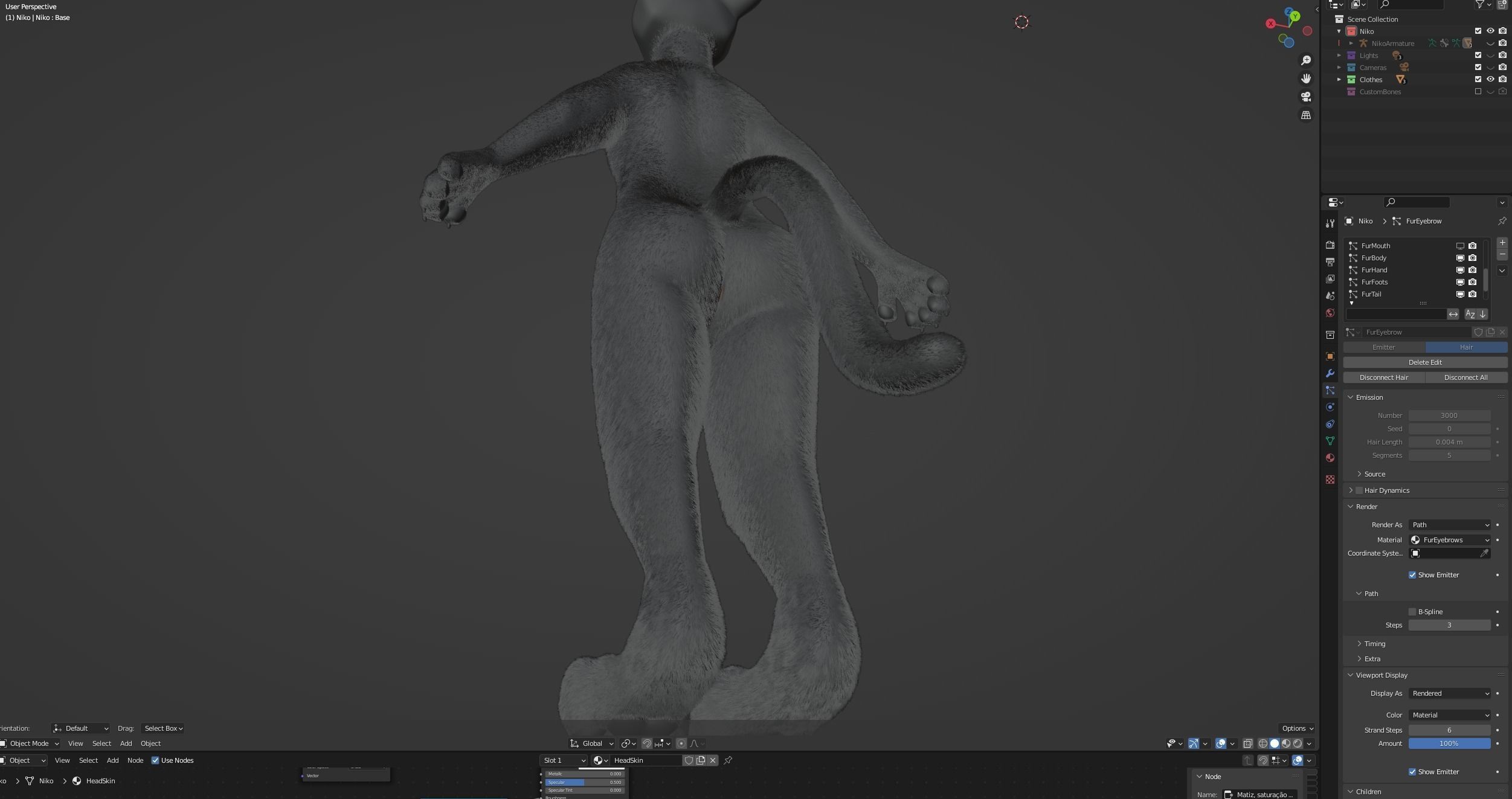
Task: Open the viewport Options popover
Action: tap(1297, 728)
